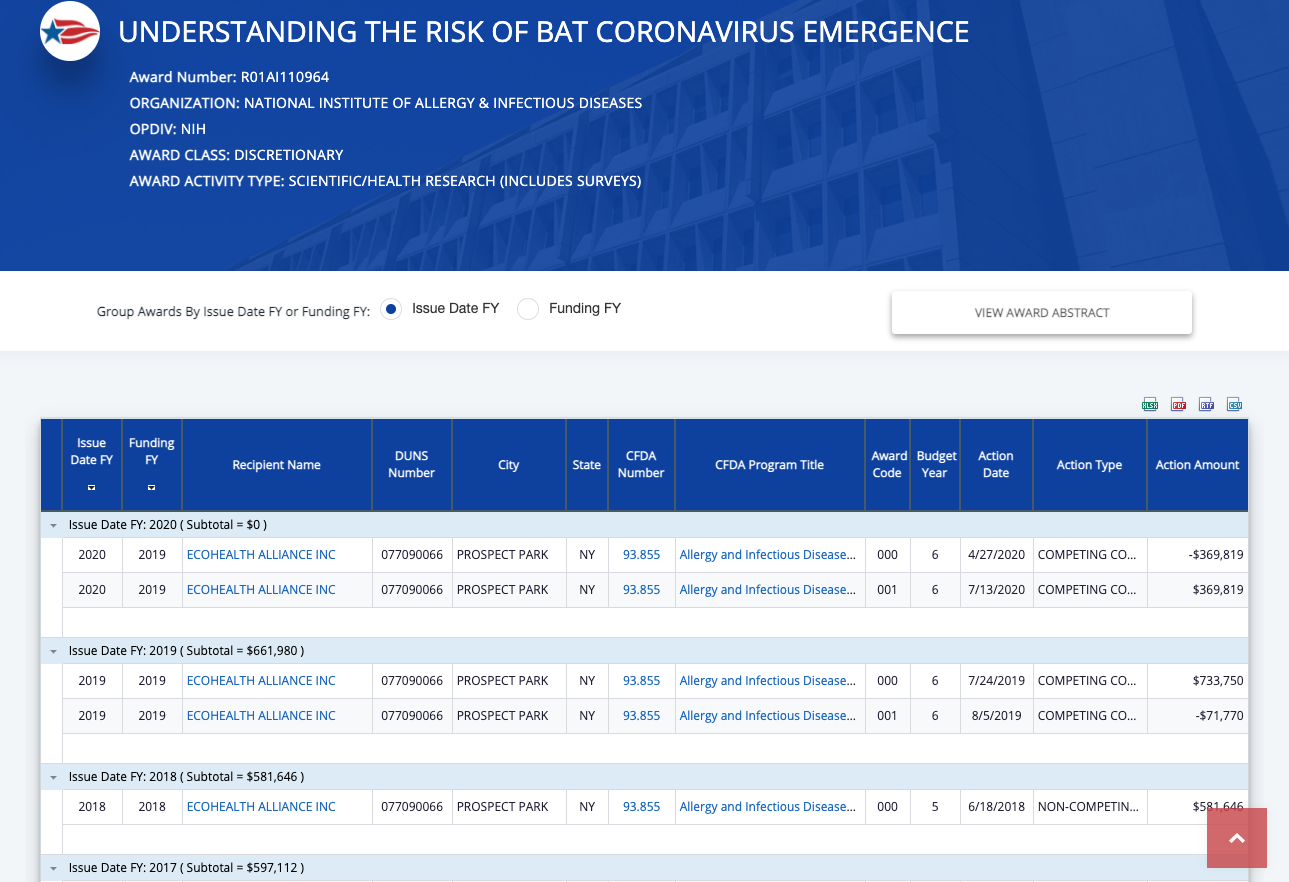Open CFDA number 93.855 in 8/5/2019 row
Viewport: 1289px width, 882px height.
(641, 716)
